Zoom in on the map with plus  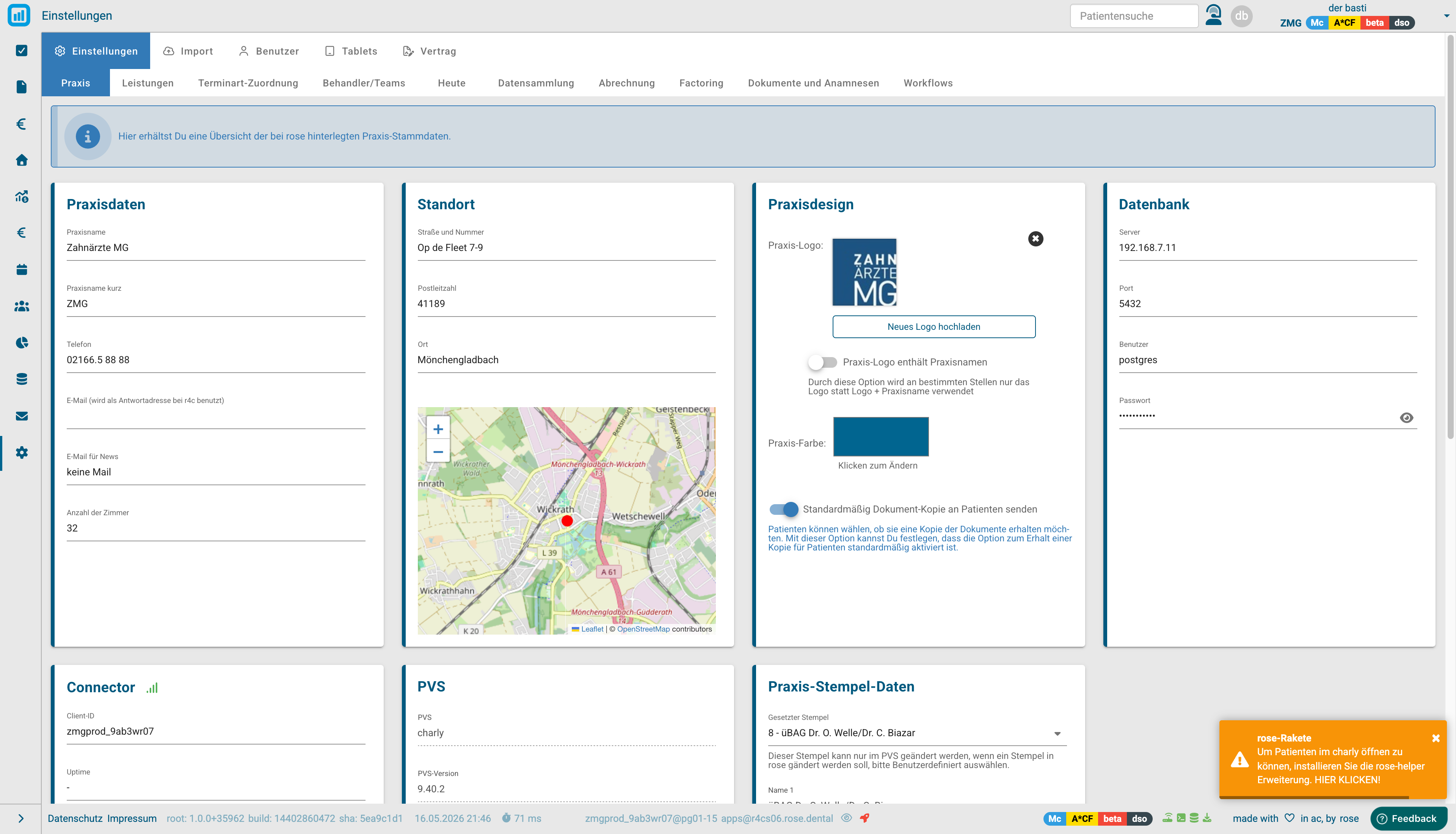point(438,429)
